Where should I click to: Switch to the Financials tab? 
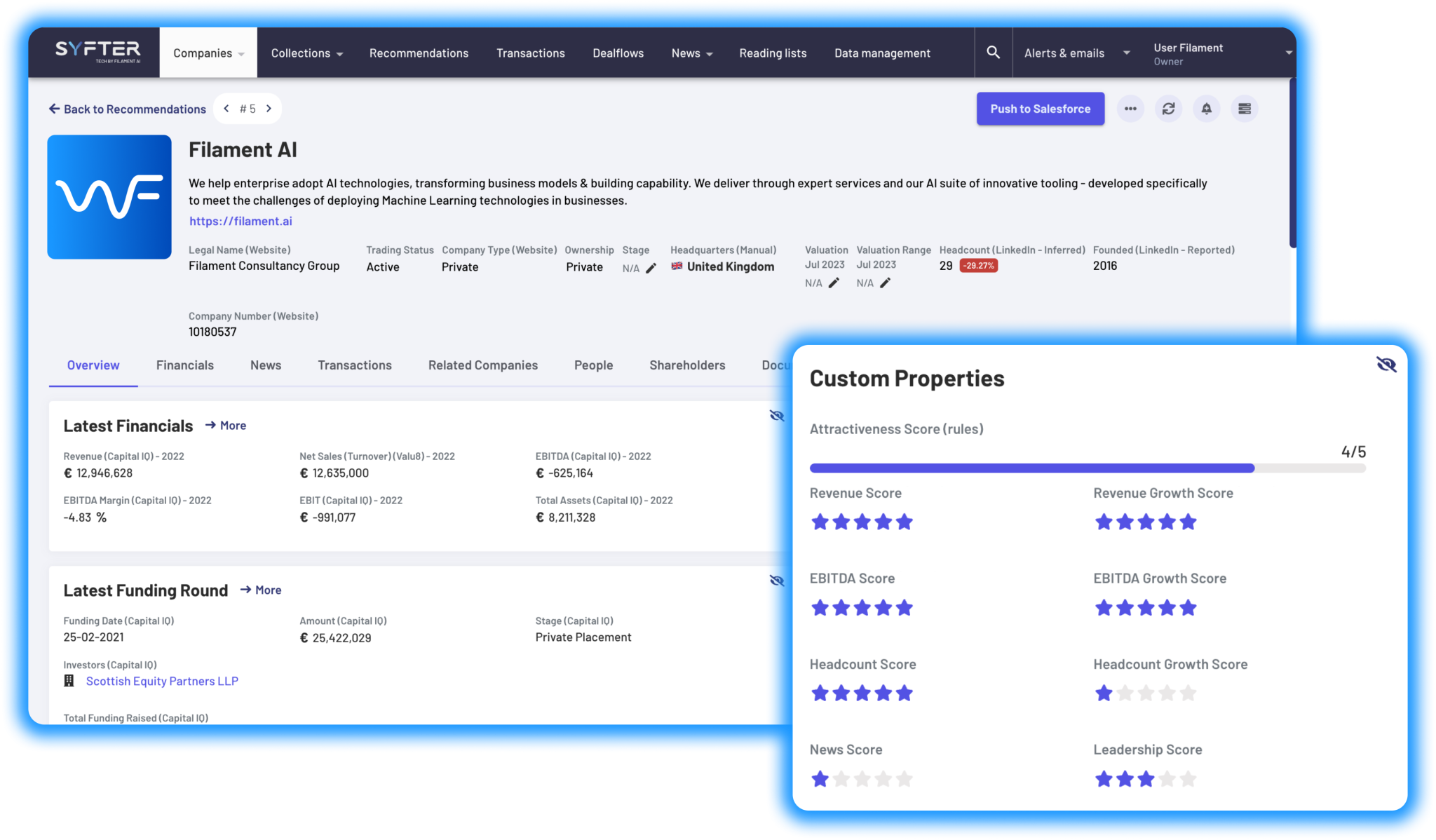(185, 365)
